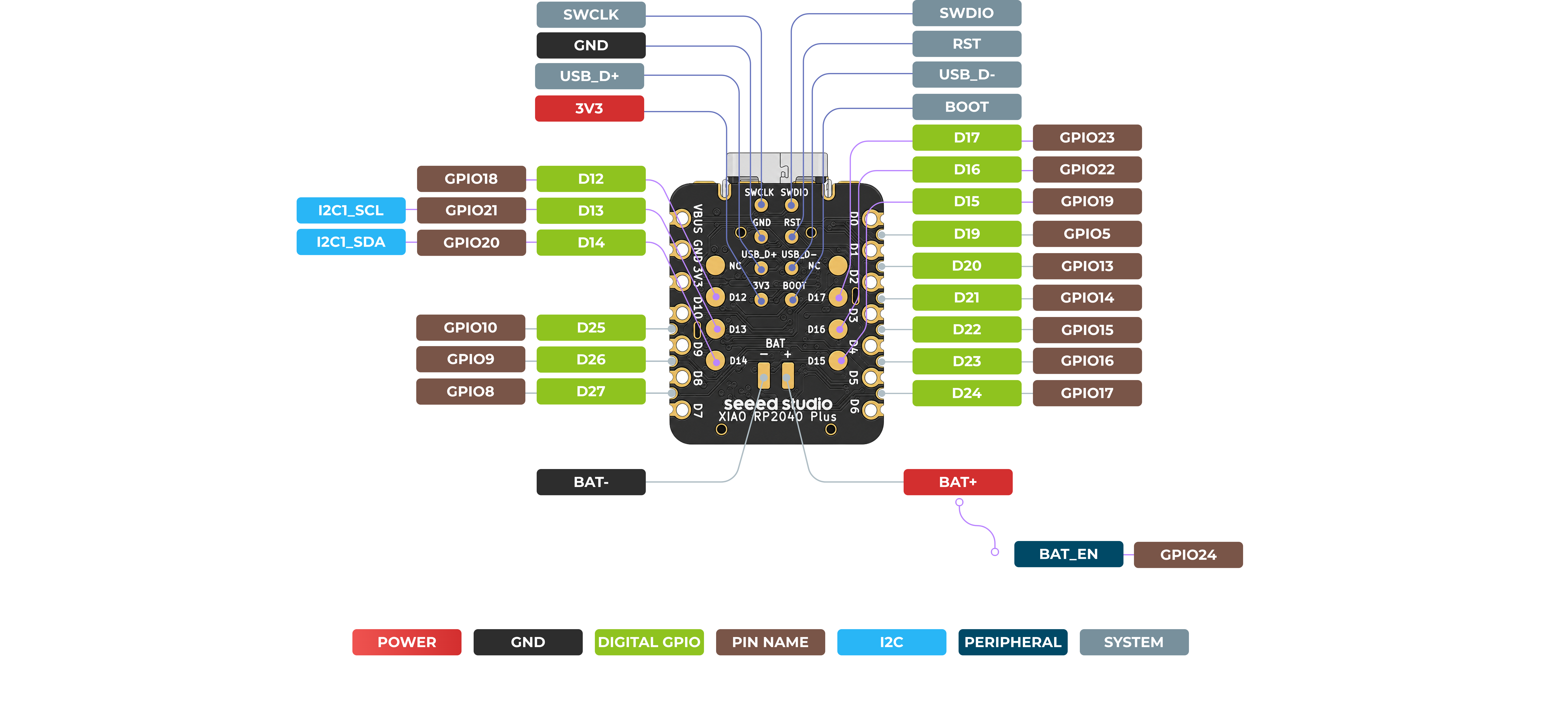Select the XIAO RP2040 Plus board text
This screenshot has width=1568, height=727.
point(777,417)
